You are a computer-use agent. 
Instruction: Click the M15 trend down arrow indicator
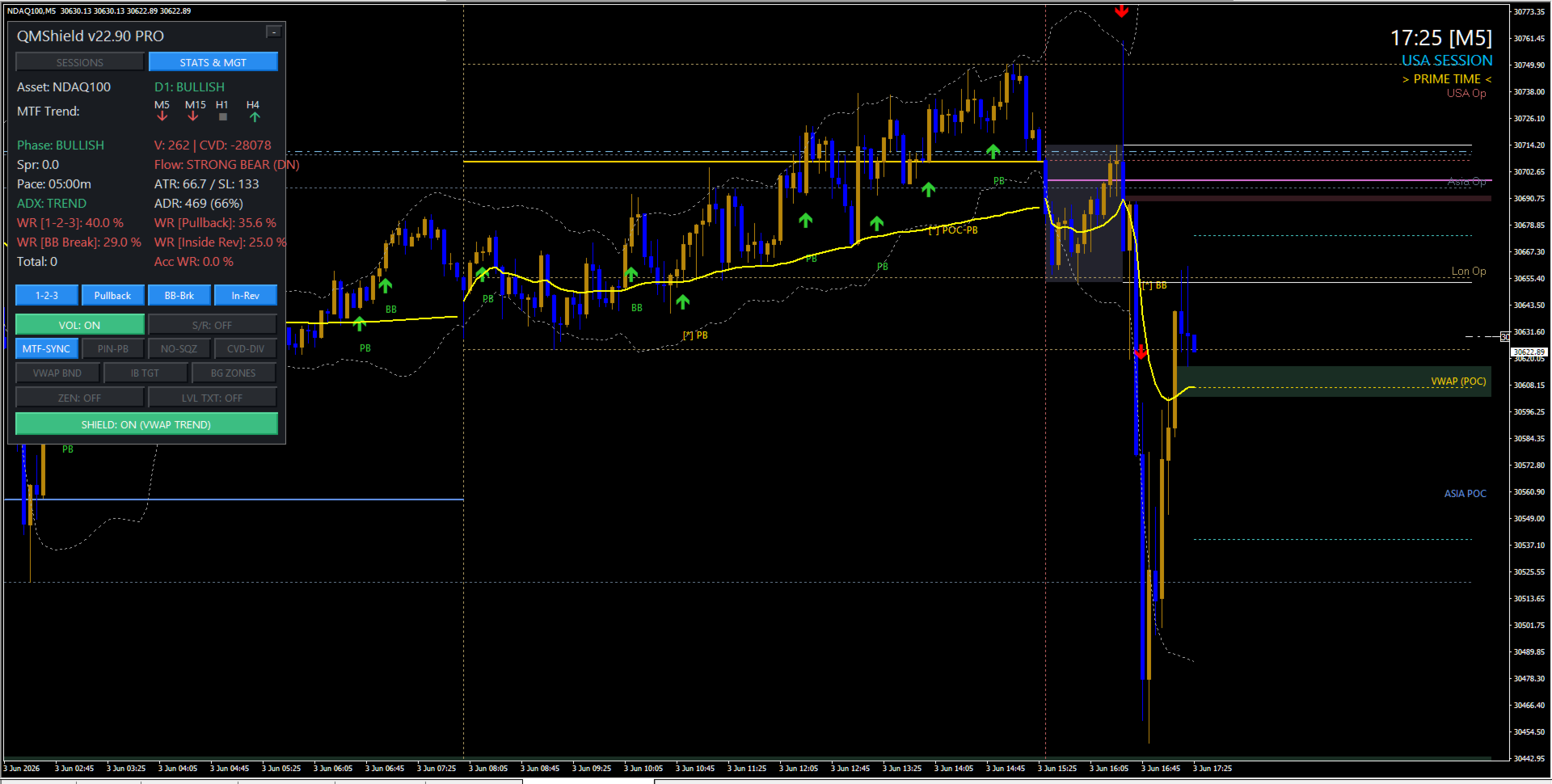point(193,116)
